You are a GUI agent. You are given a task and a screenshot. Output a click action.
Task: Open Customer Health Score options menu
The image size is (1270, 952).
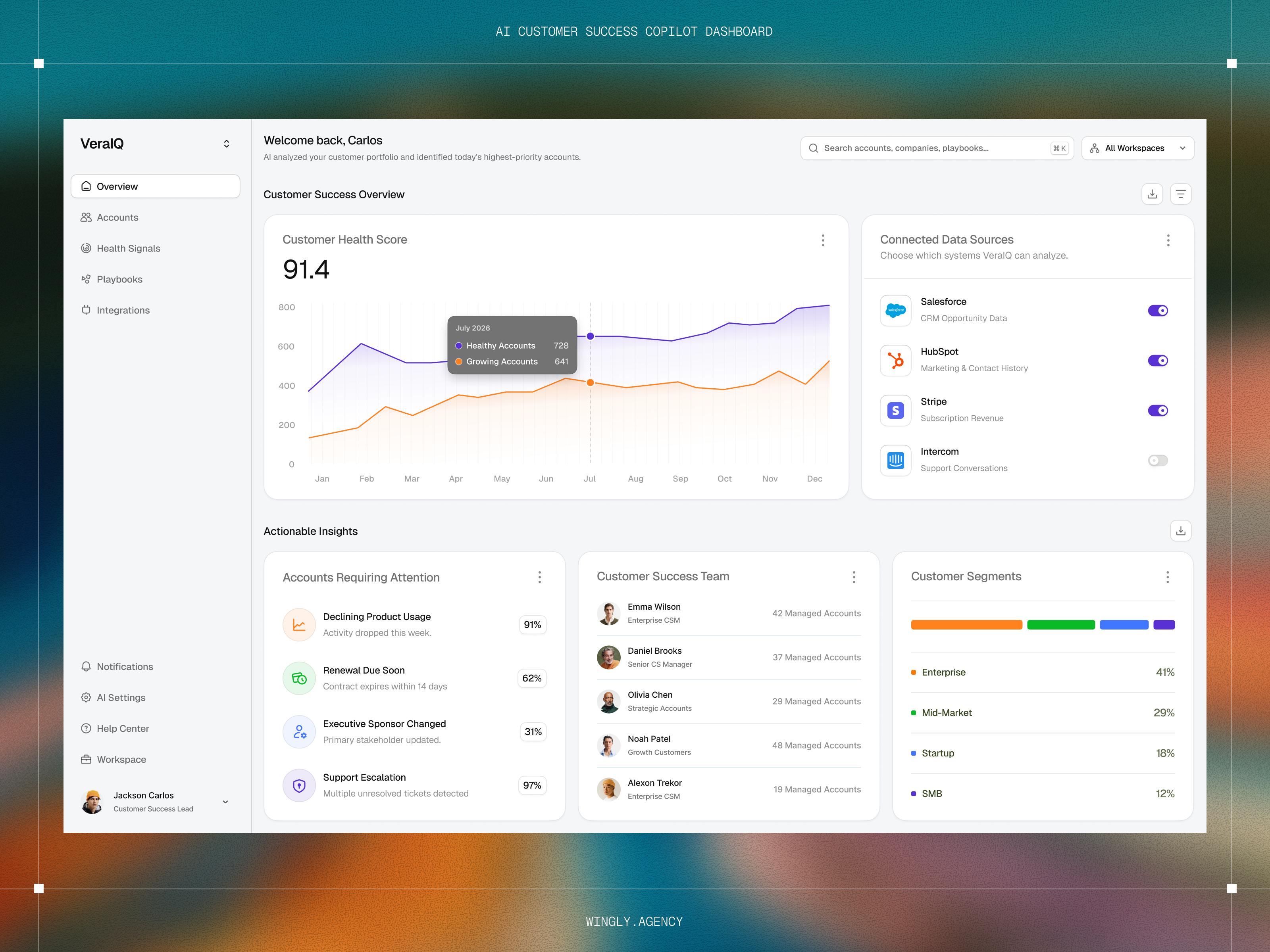tap(823, 240)
